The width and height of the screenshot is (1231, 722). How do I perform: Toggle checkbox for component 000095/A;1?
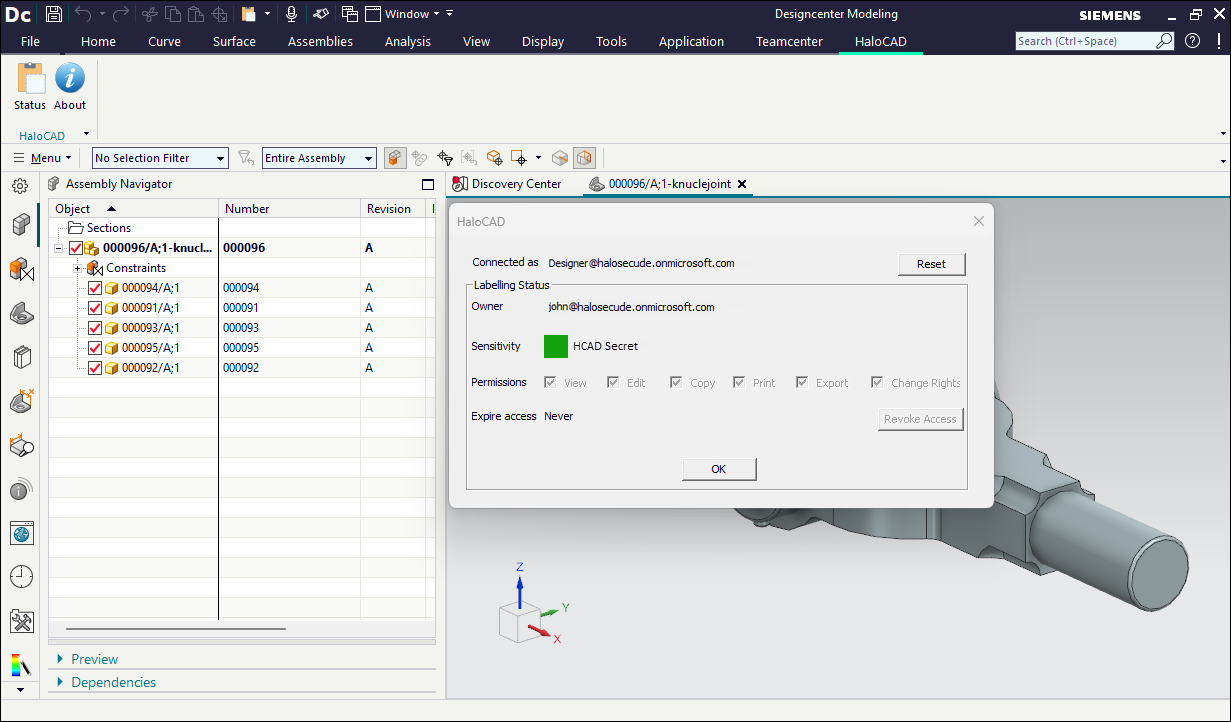tap(95, 348)
